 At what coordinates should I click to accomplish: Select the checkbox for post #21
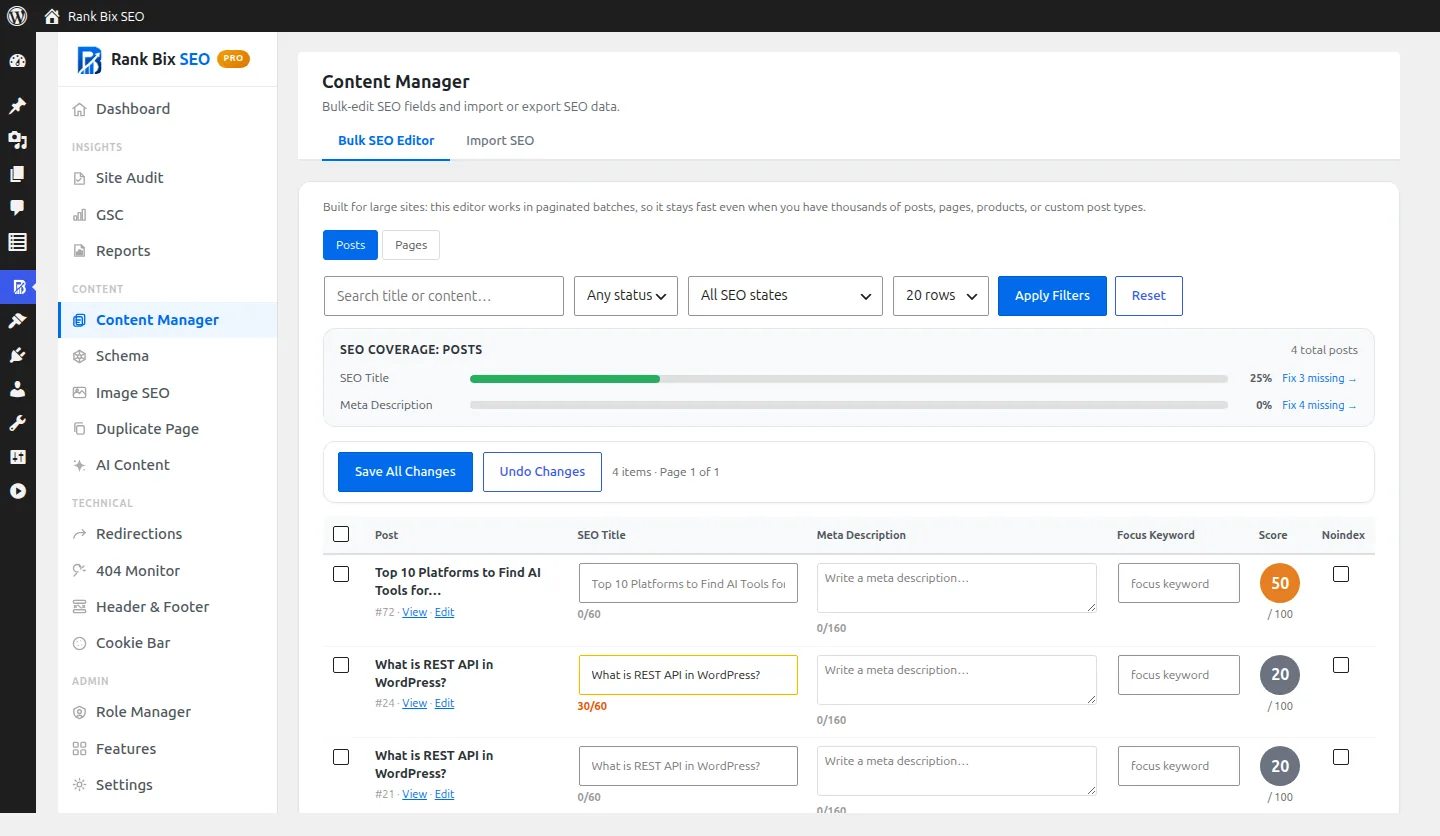[341, 757]
